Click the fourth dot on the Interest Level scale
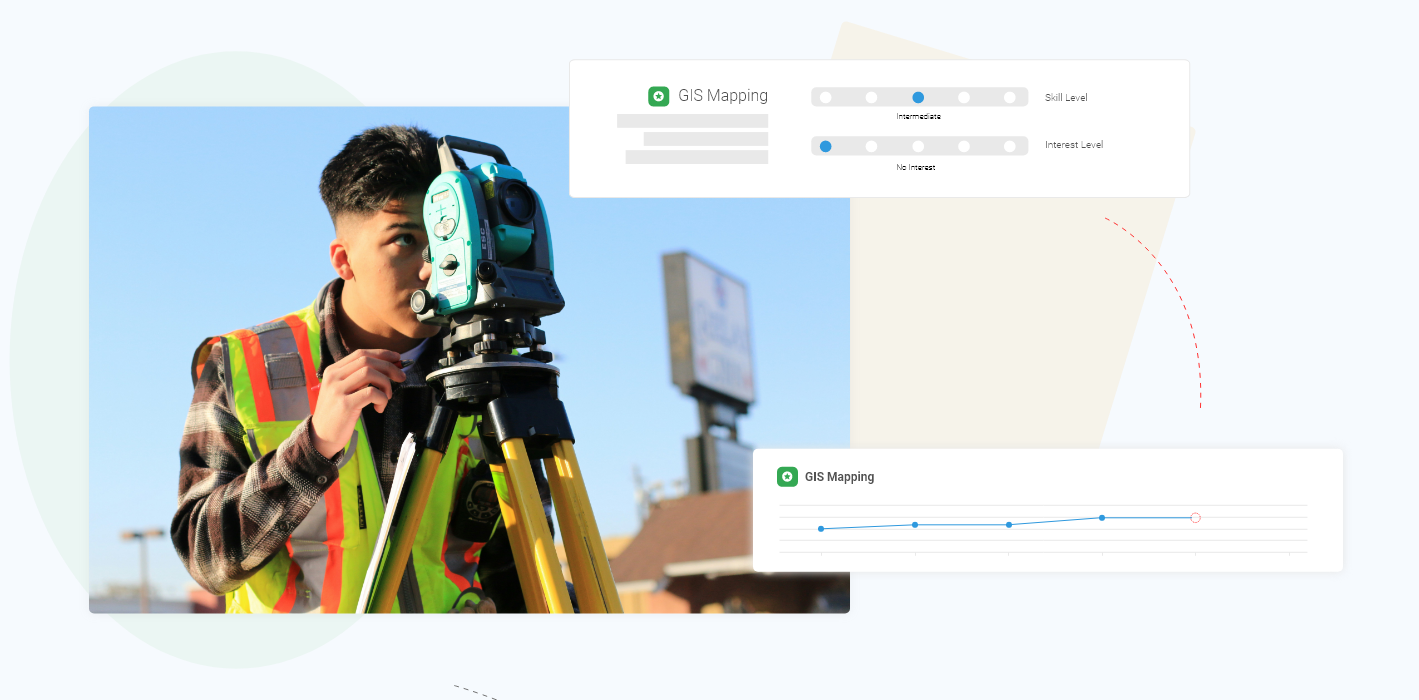This screenshot has height=700, width=1419. tap(964, 145)
